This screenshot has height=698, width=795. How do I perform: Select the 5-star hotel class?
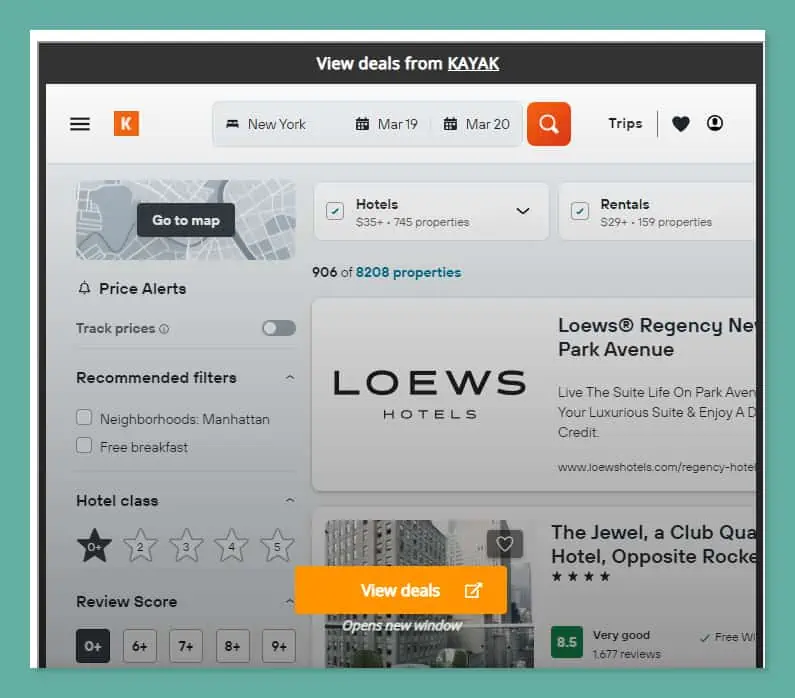pyautogui.click(x=277, y=546)
